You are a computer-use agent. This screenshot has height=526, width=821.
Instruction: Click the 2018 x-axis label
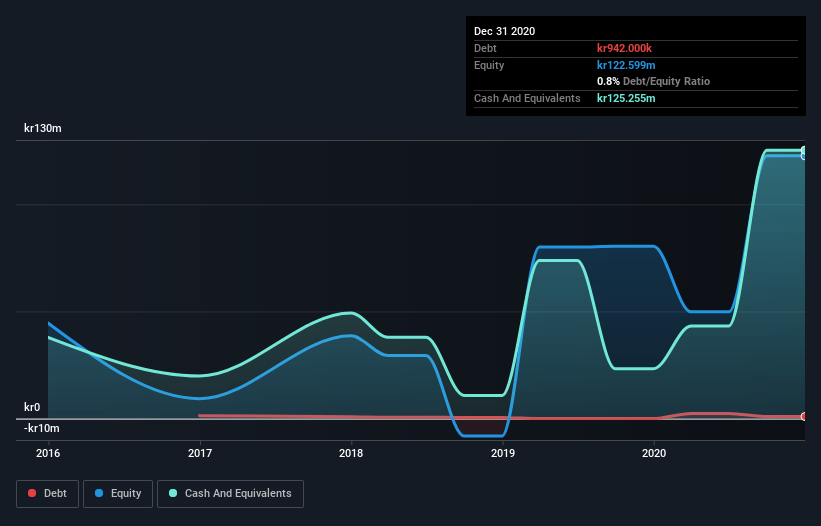pos(351,453)
